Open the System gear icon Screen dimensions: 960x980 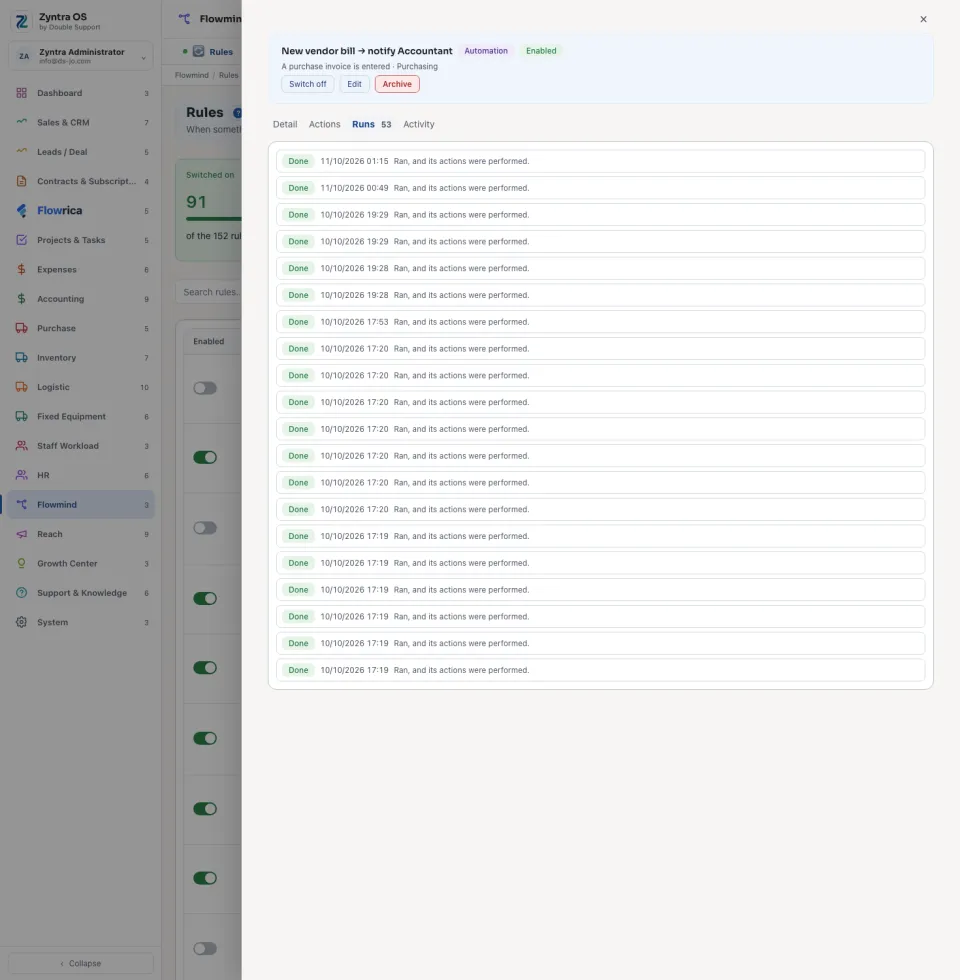(21, 622)
